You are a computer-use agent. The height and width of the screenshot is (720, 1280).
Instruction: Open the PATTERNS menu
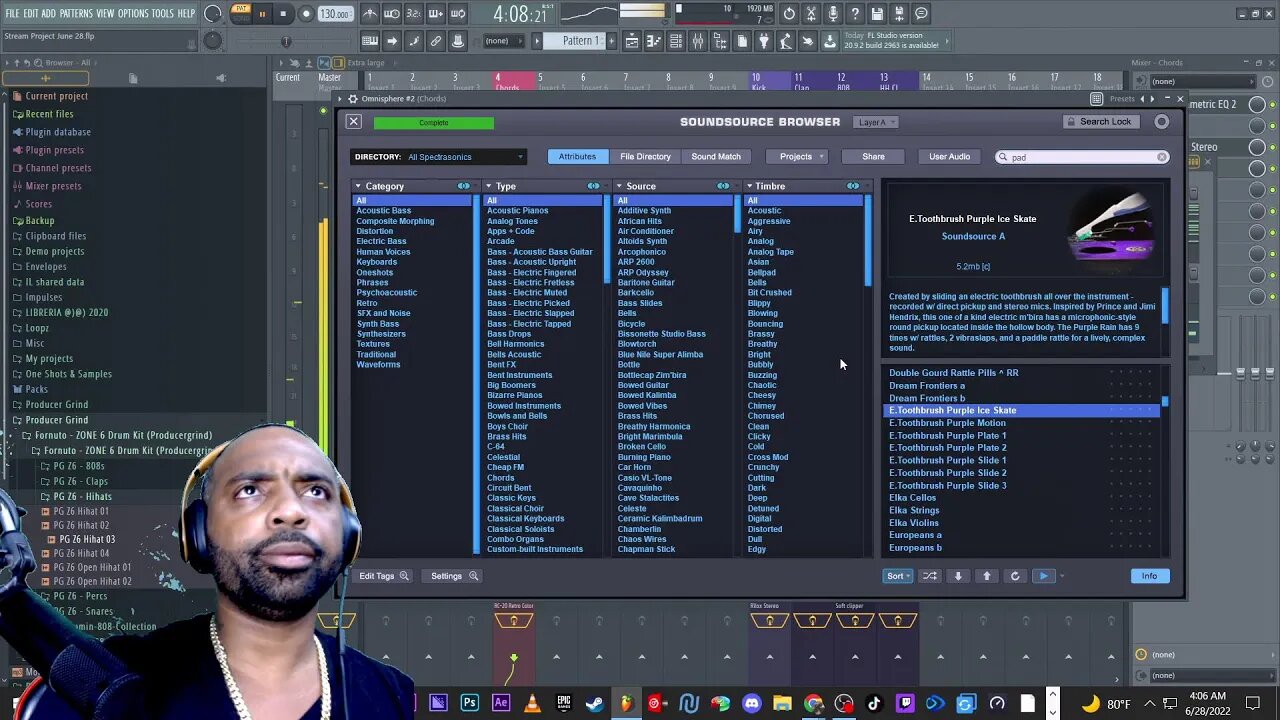pyautogui.click(x=76, y=14)
